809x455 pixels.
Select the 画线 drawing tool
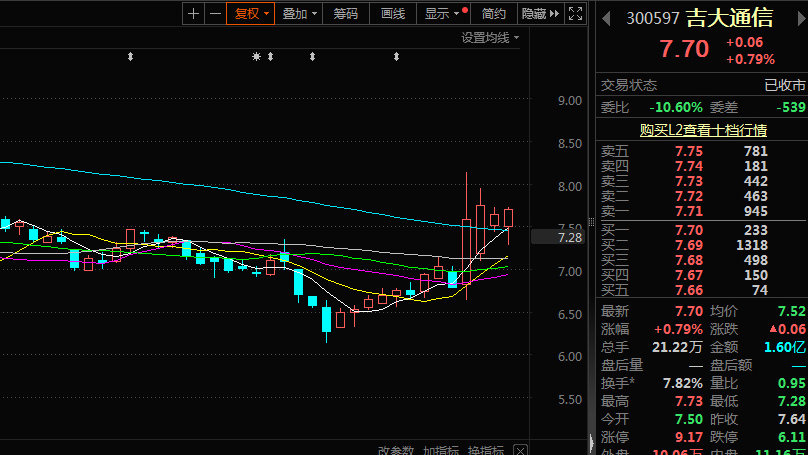coord(393,13)
